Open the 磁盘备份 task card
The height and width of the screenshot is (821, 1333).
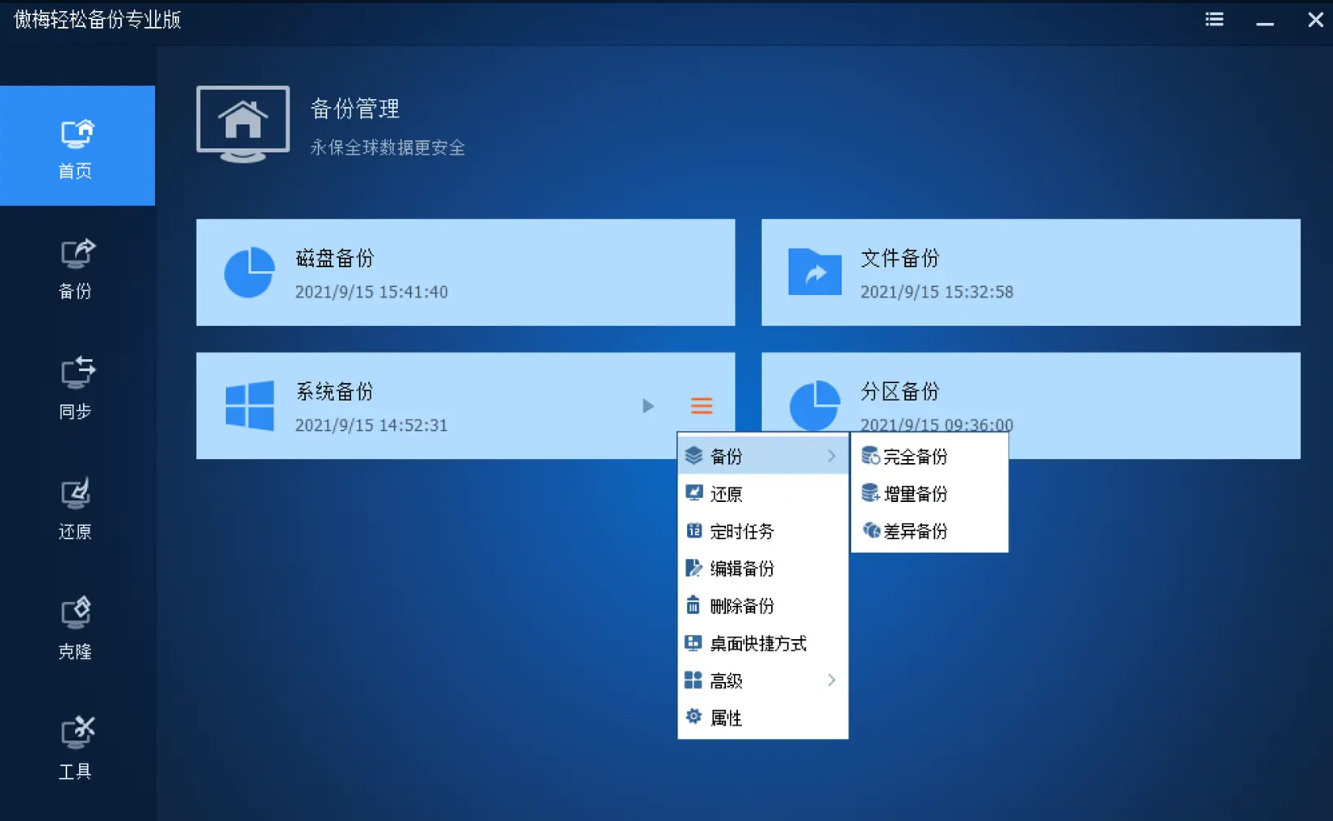point(465,272)
